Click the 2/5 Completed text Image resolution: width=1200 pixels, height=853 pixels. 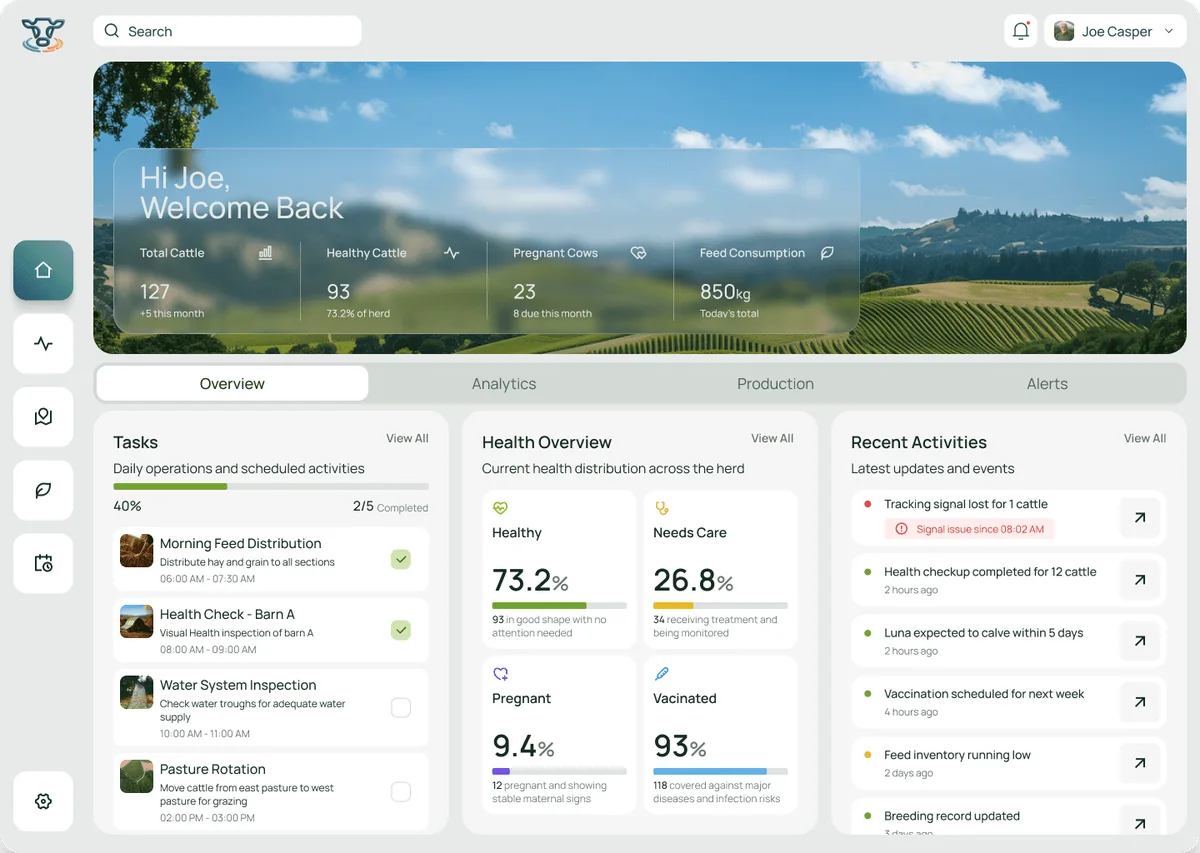click(x=391, y=507)
